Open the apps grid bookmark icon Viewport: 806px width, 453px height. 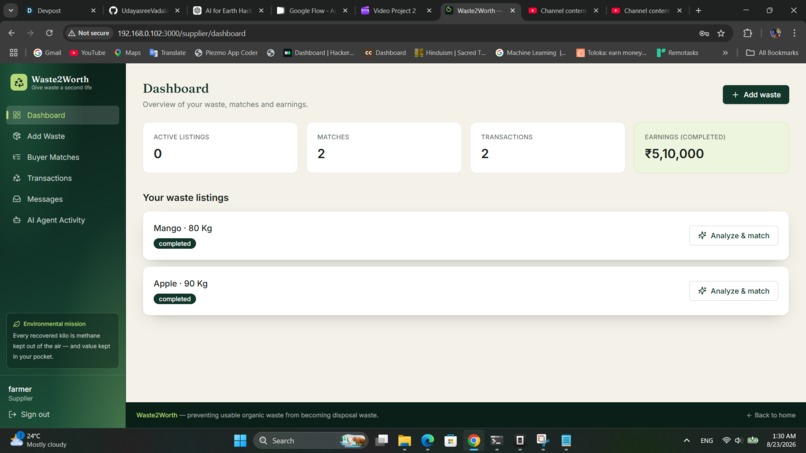(13, 52)
